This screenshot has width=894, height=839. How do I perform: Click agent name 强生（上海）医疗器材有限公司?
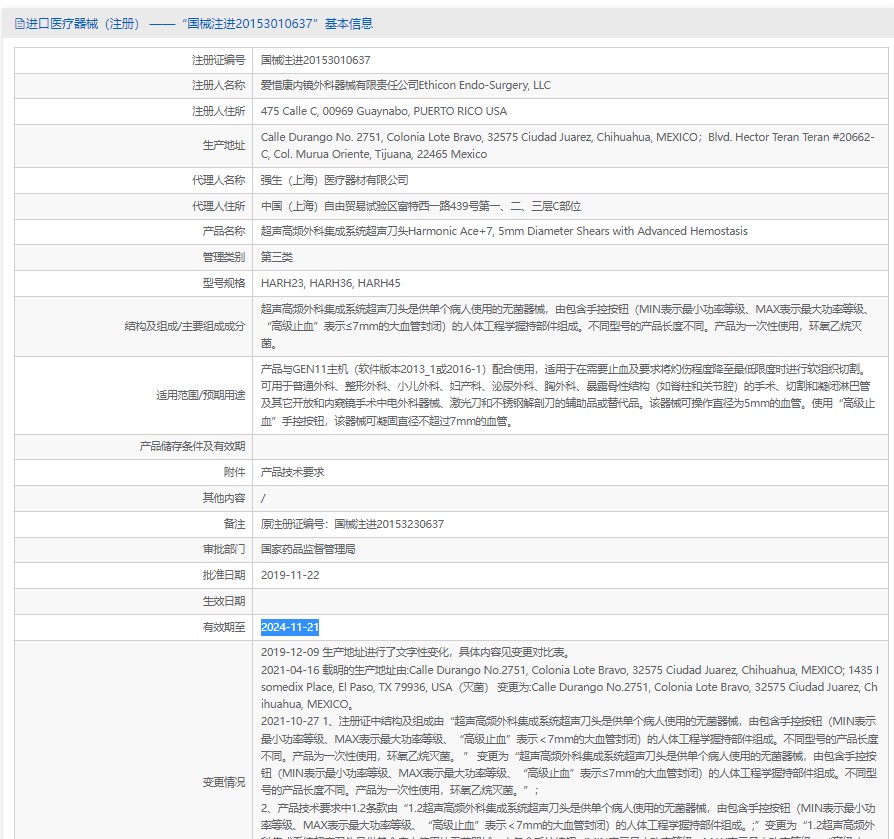click(x=334, y=180)
